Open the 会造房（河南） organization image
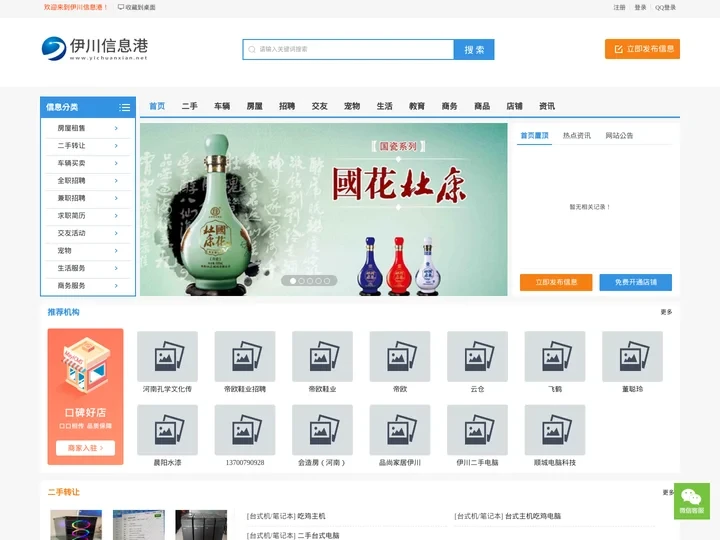 click(322, 430)
